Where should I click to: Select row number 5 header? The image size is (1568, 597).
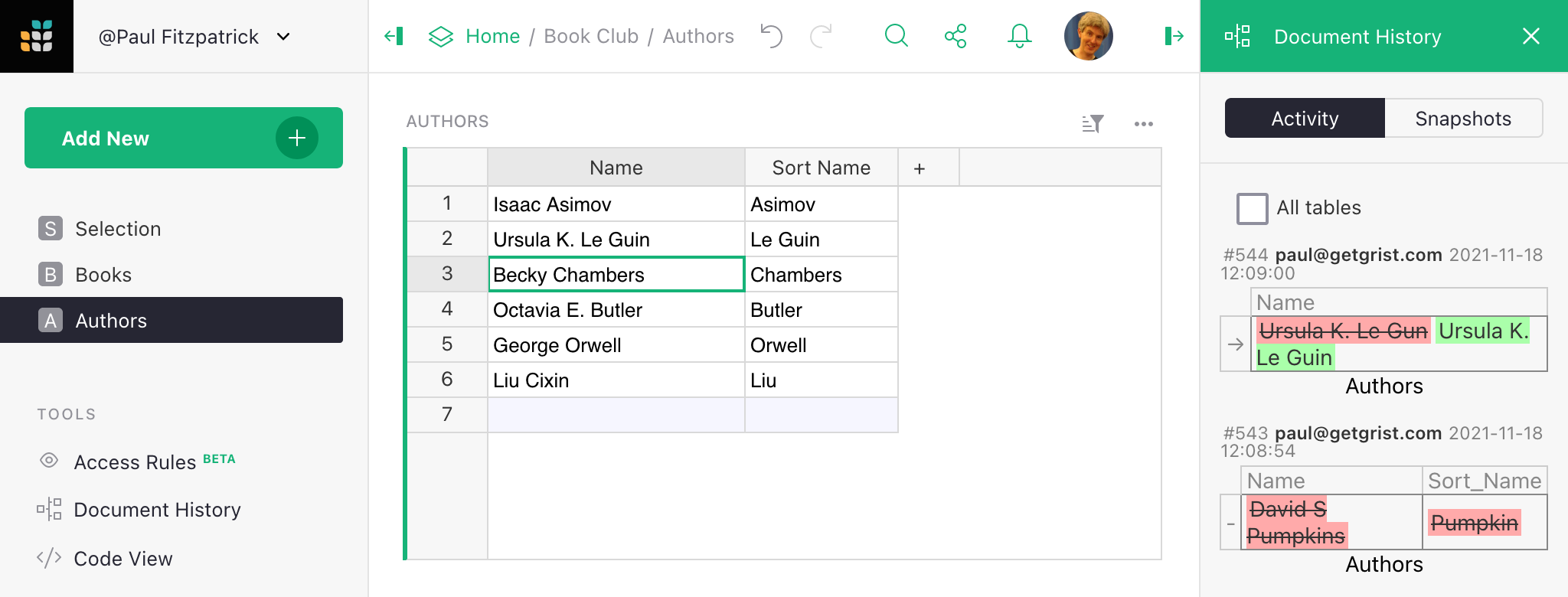coord(447,344)
